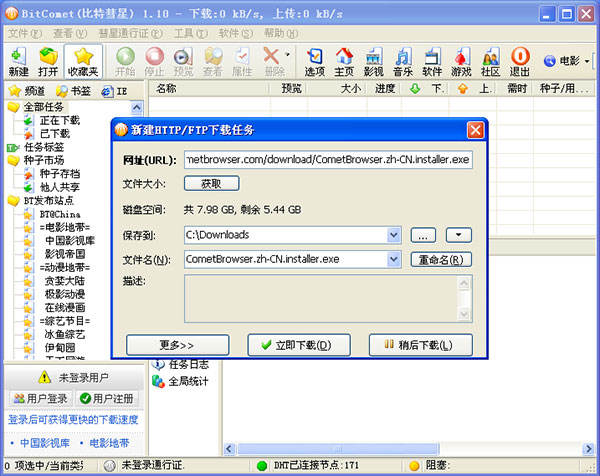The height and width of the screenshot is (476, 600).
Task: Open the 查看(V) menu
Action: pos(70,33)
